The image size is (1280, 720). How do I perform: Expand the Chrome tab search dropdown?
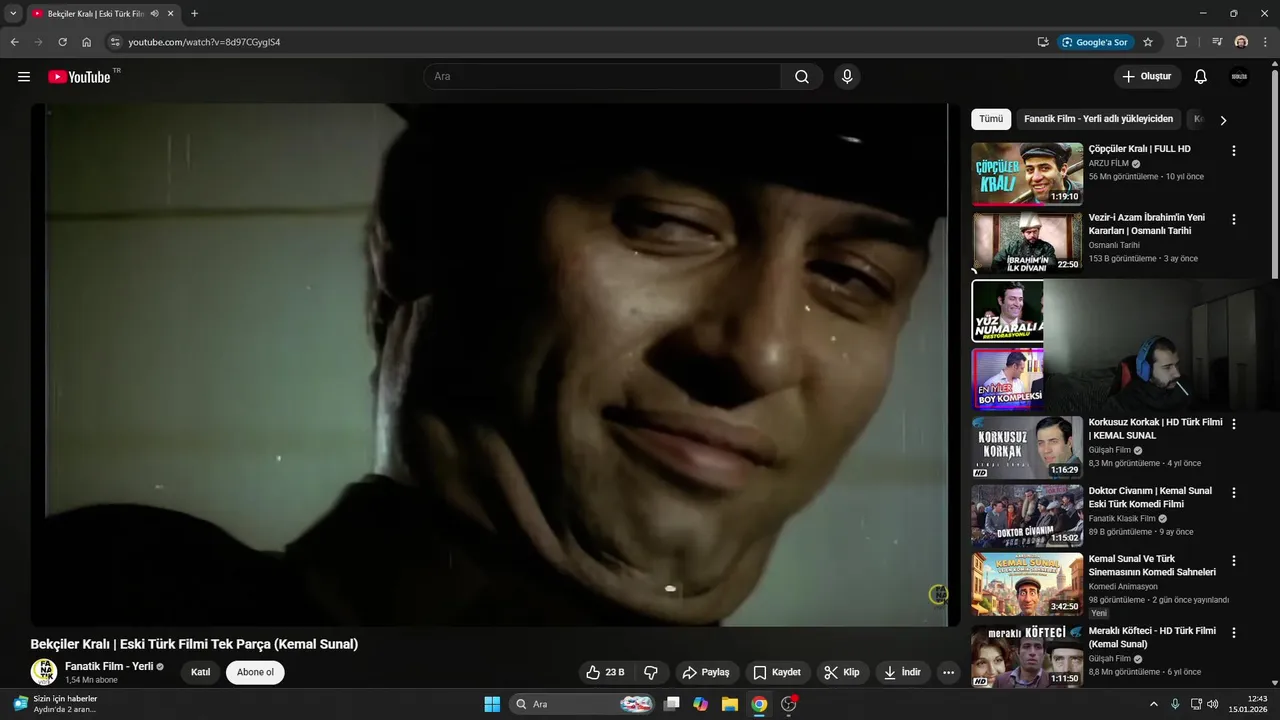click(x=13, y=14)
